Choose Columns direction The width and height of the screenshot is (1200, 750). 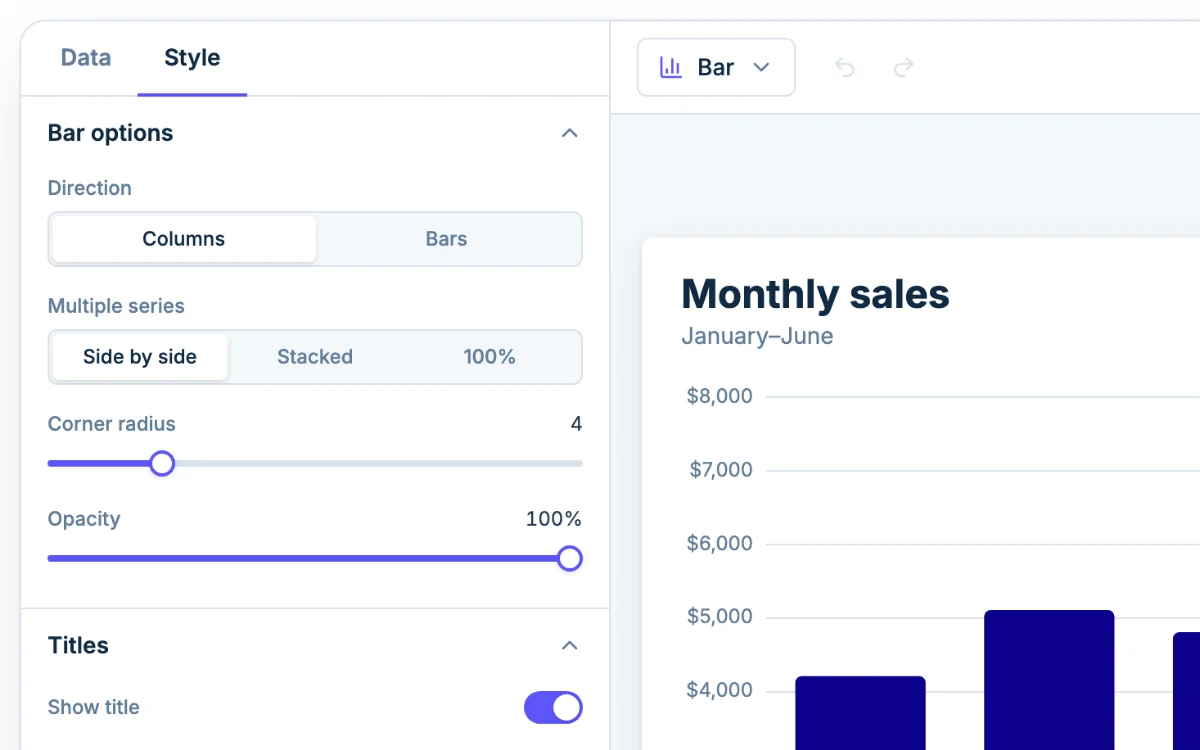tap(184, 239)
